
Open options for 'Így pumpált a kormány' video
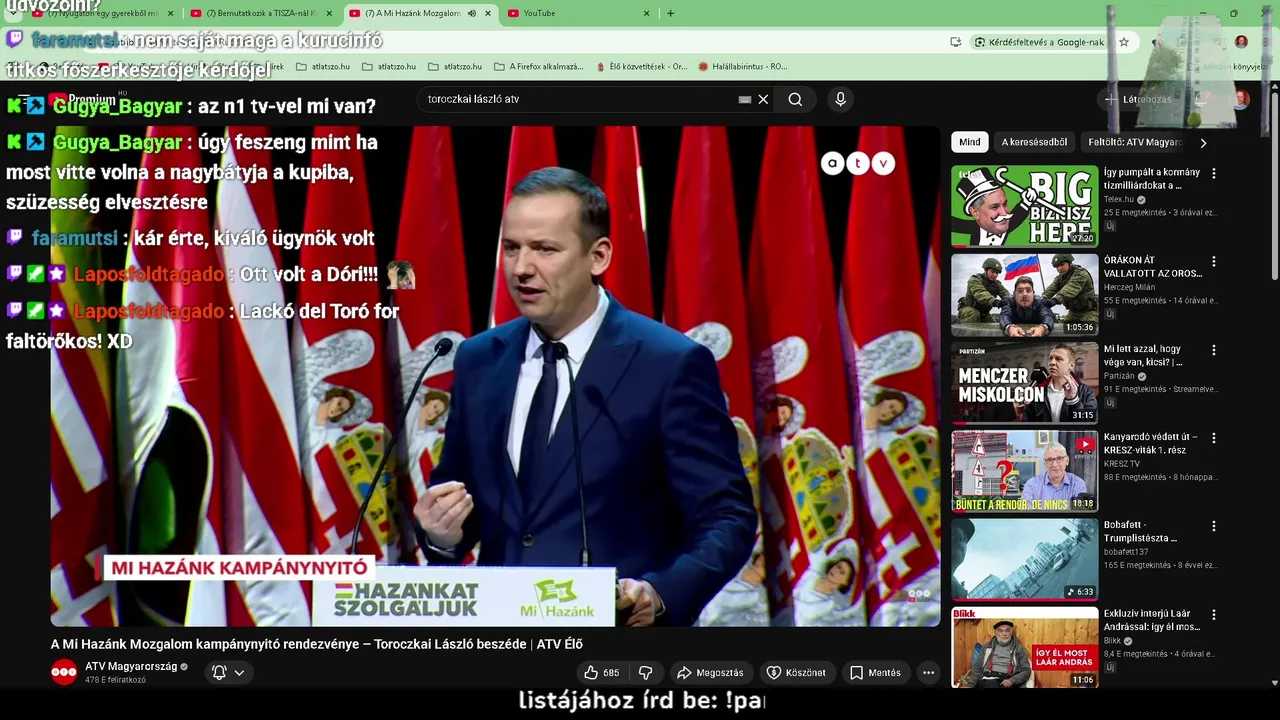(1214, 173)
